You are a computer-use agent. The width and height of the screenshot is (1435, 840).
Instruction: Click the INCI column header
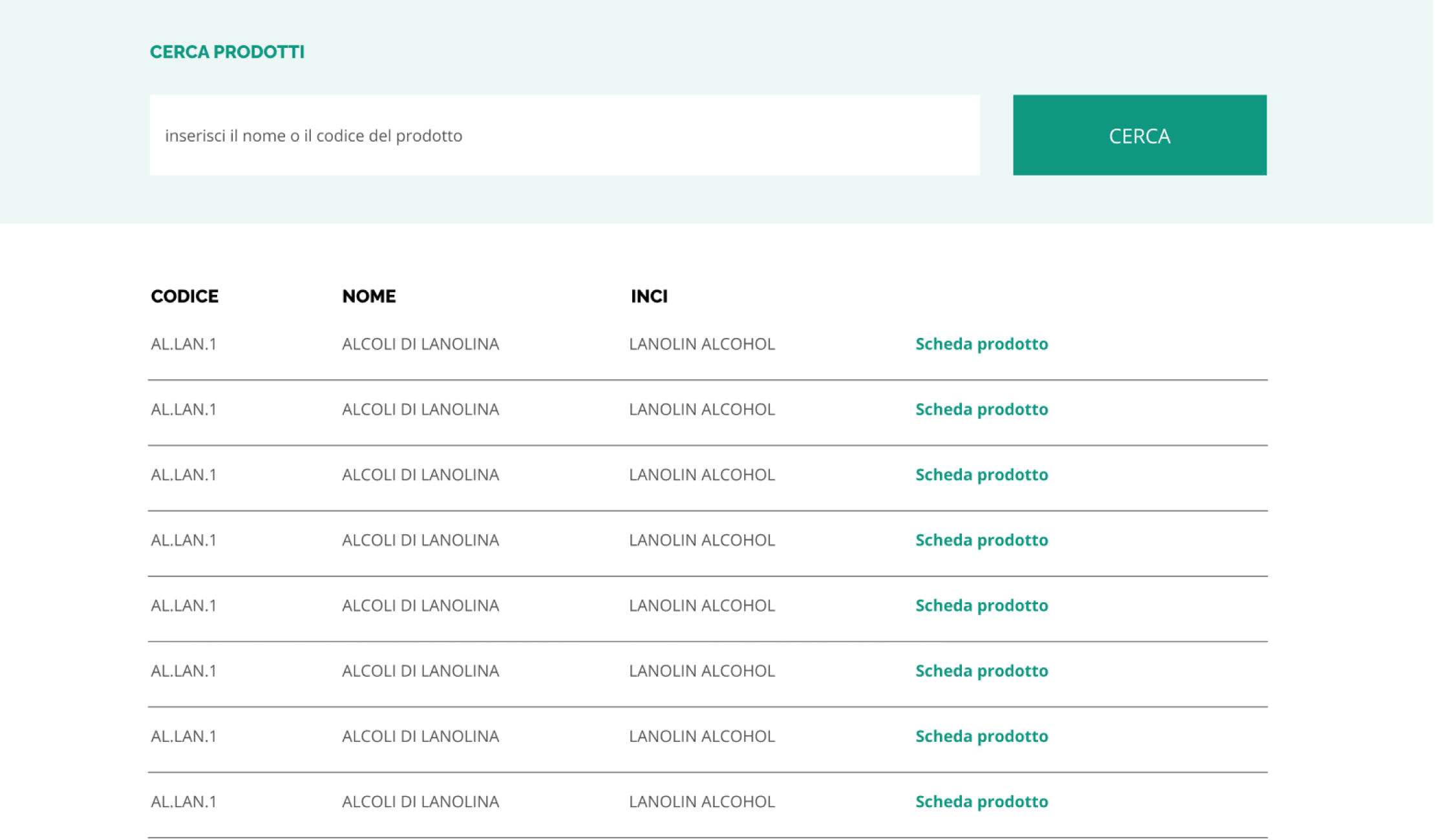click(649, 296)
